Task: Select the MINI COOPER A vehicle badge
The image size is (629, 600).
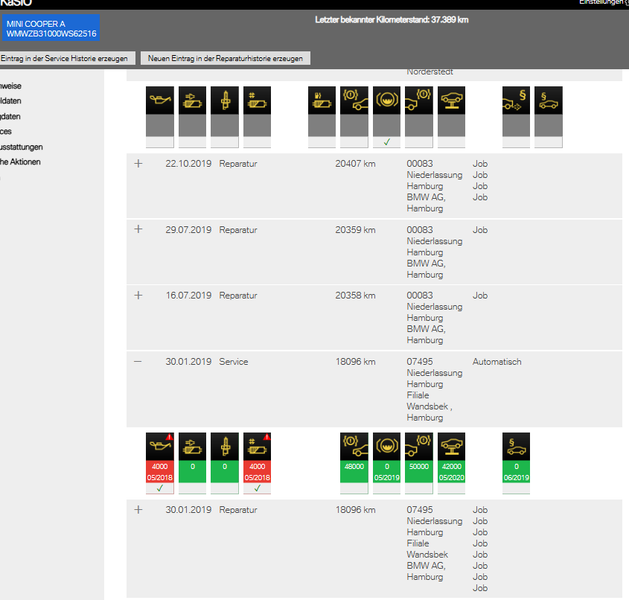Action: (51, 28)
